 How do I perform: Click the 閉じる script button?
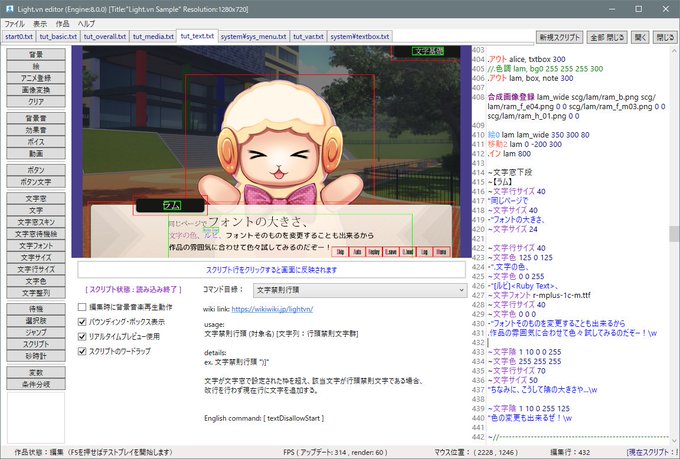click(665, 37)
